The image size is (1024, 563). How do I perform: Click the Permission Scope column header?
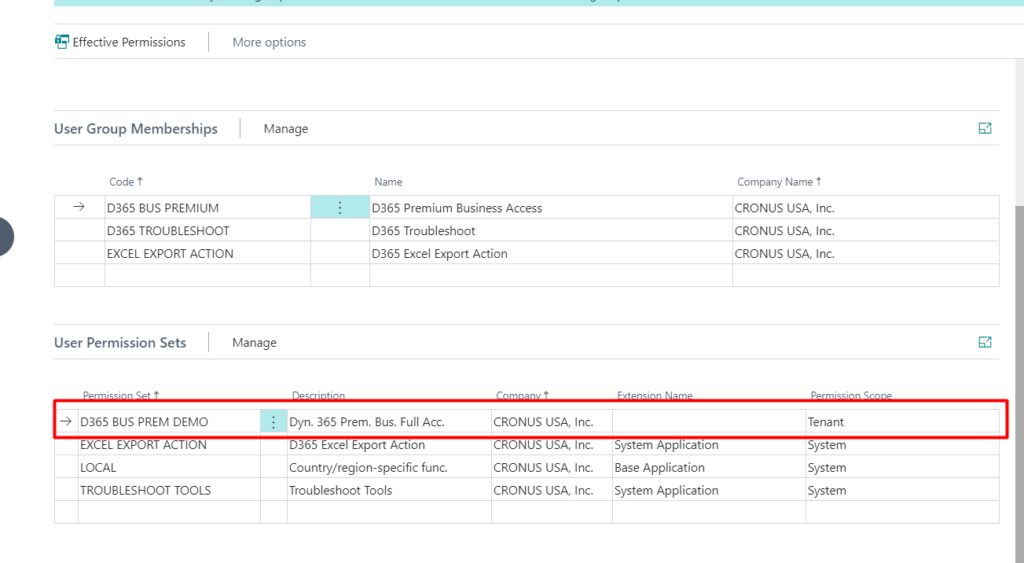[x=851, y=395]
